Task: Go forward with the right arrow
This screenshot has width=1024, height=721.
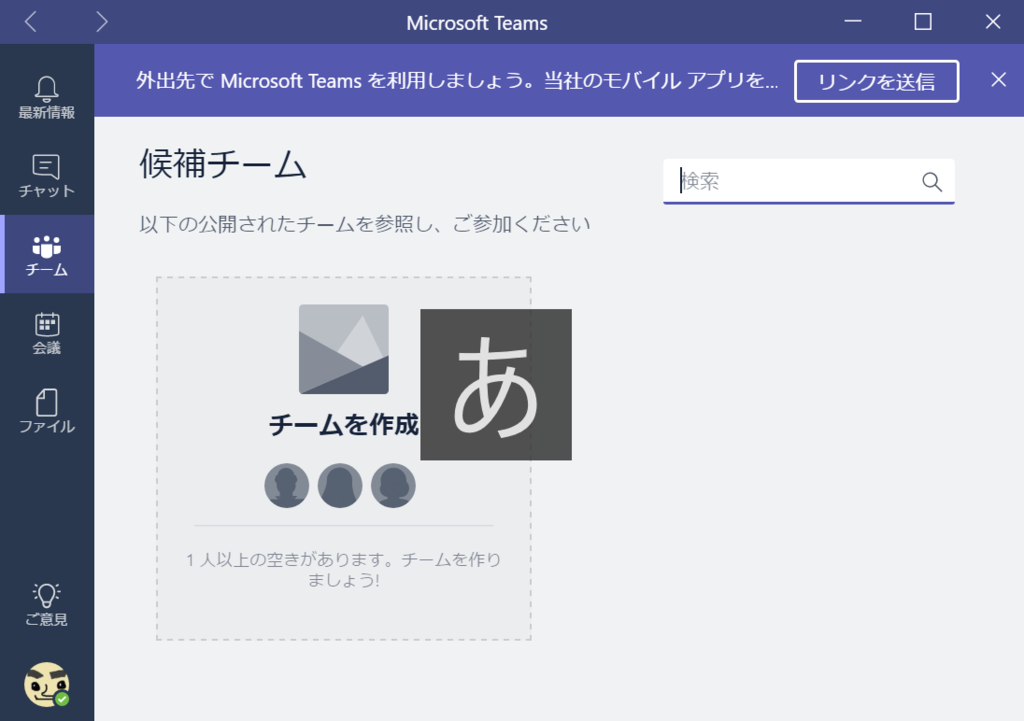Action: pos(101,22)
